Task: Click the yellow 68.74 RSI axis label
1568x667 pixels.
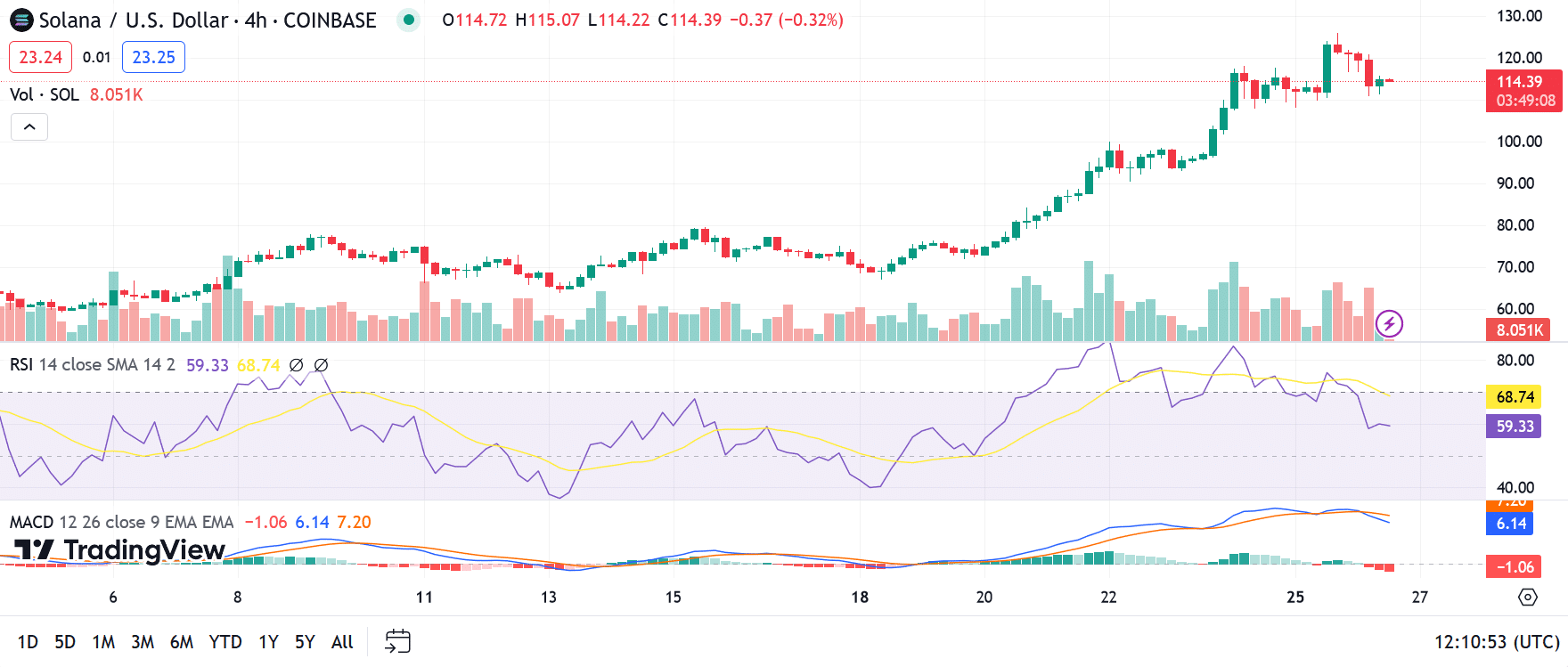Action: [x=1514, y=396]
